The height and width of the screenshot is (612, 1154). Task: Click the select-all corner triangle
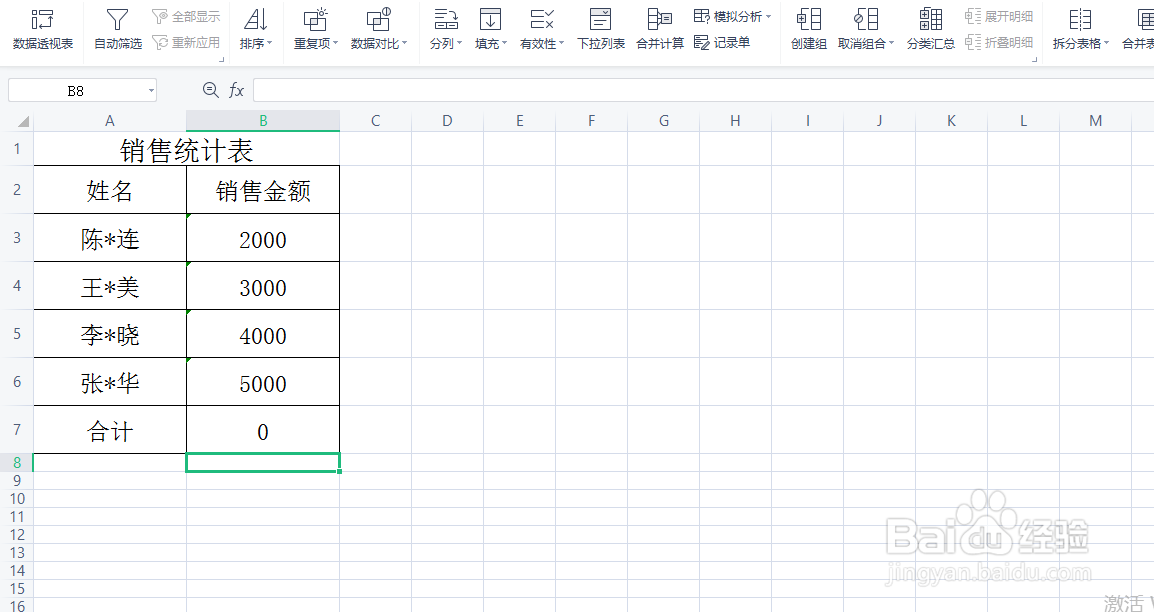[23, 121]
